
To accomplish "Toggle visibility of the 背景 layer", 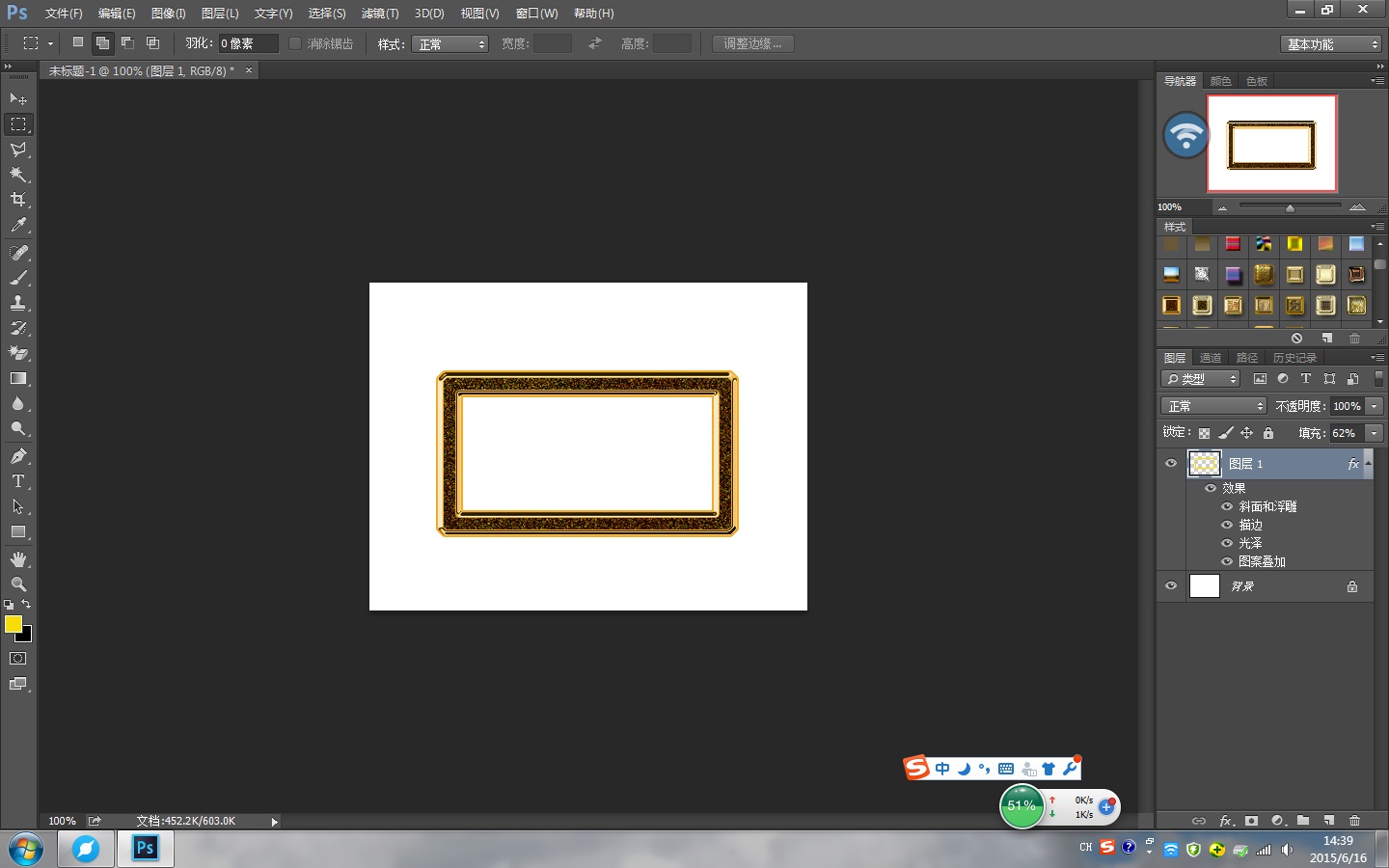I will click(1171, 586).
